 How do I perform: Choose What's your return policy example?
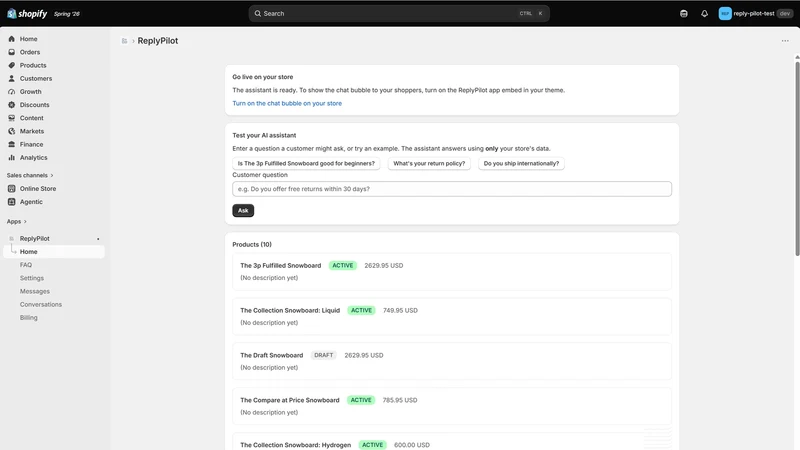[429, 163]
